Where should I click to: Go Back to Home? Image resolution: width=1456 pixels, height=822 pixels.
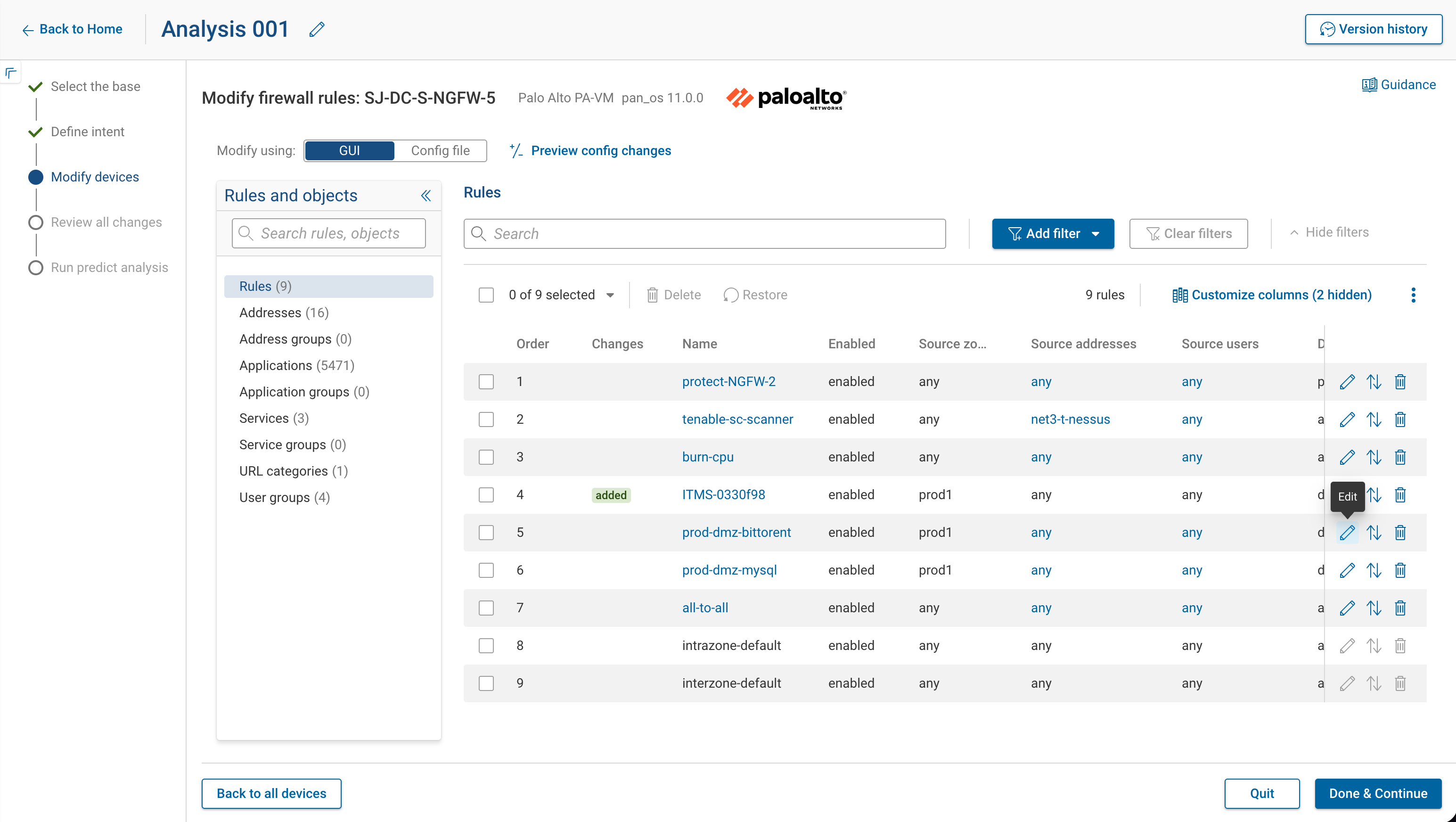(72, 29)
